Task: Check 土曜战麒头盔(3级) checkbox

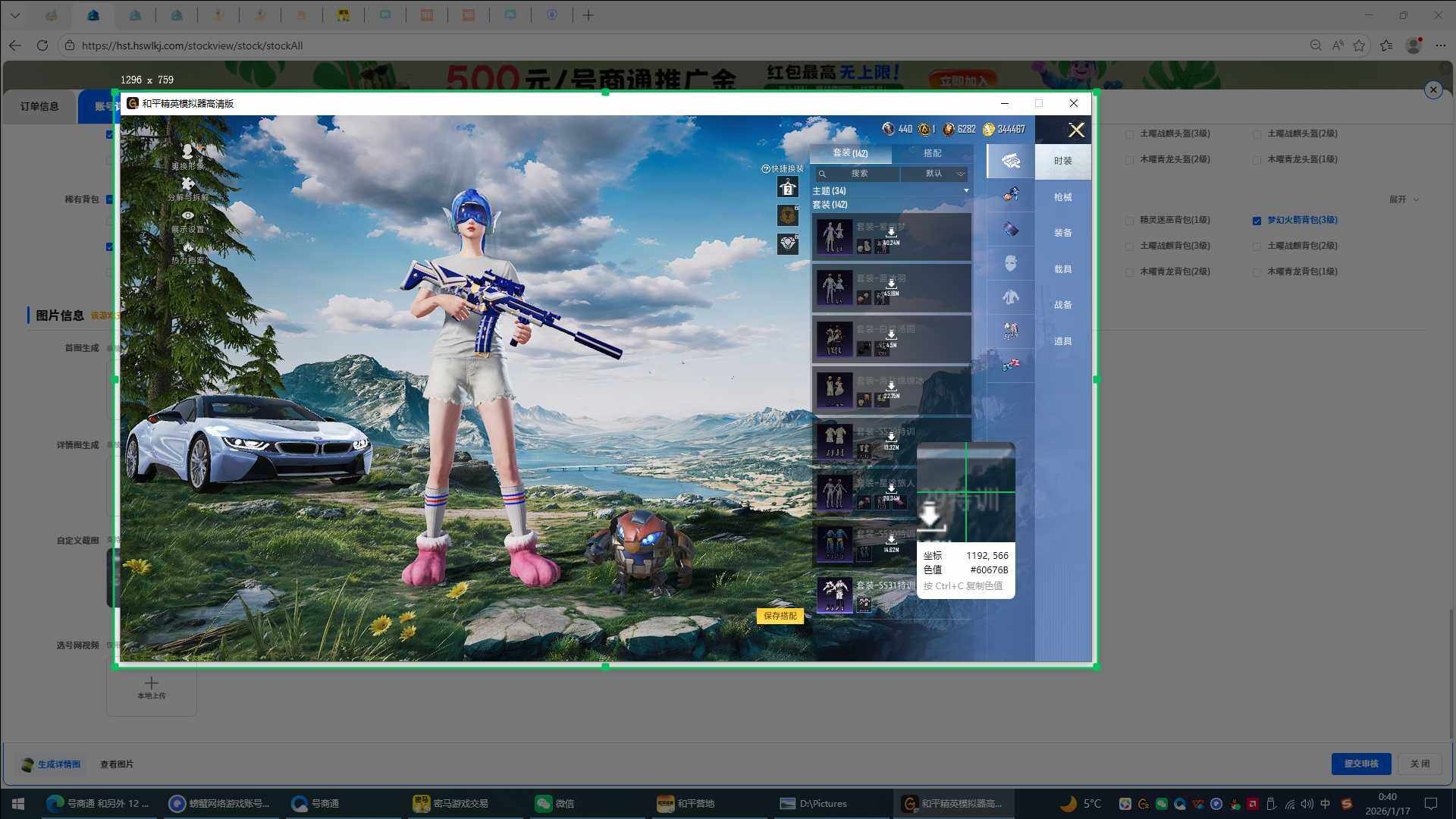Action: click(x=1130, y=134)
